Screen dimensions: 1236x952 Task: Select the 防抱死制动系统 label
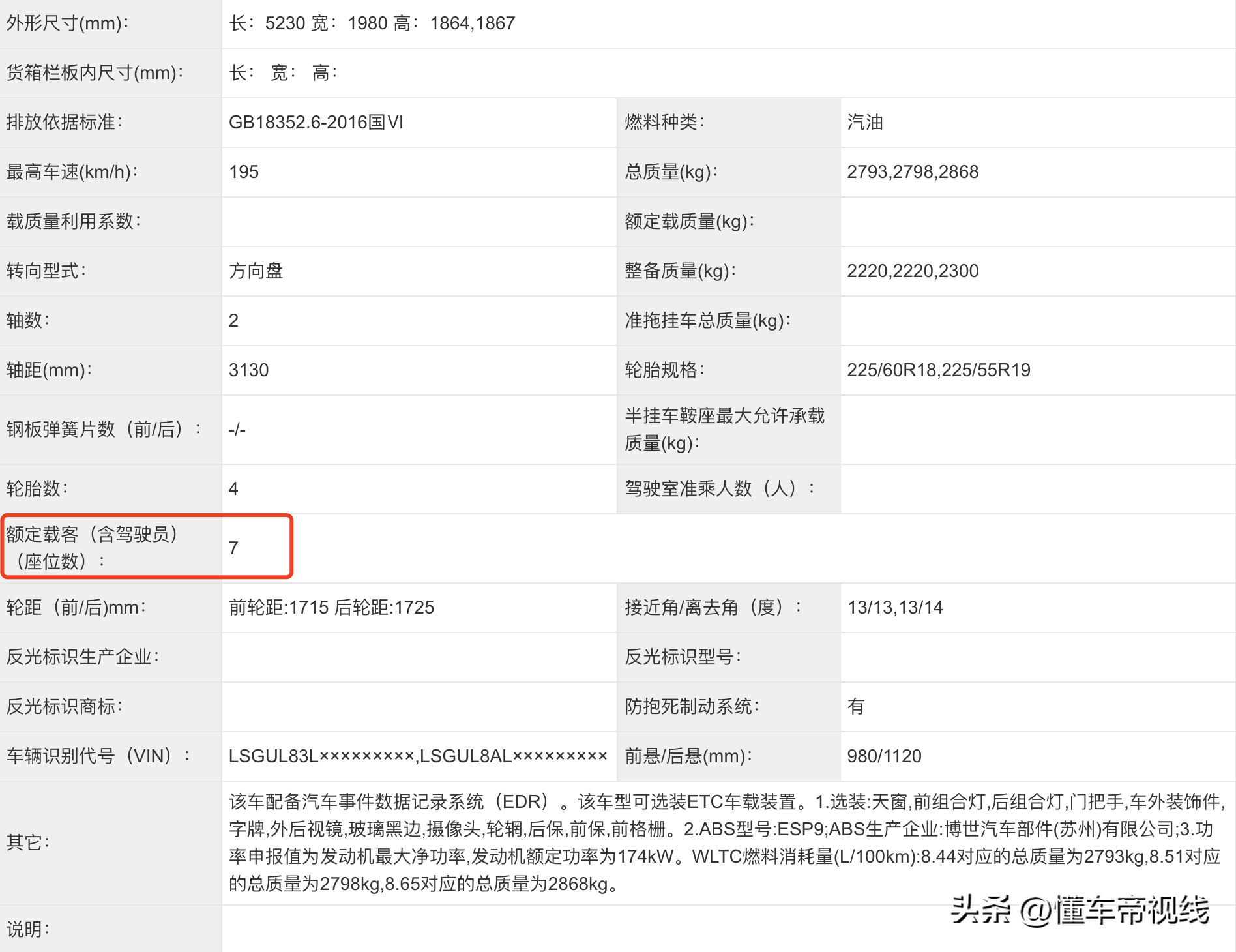click(x=692, y=707)
